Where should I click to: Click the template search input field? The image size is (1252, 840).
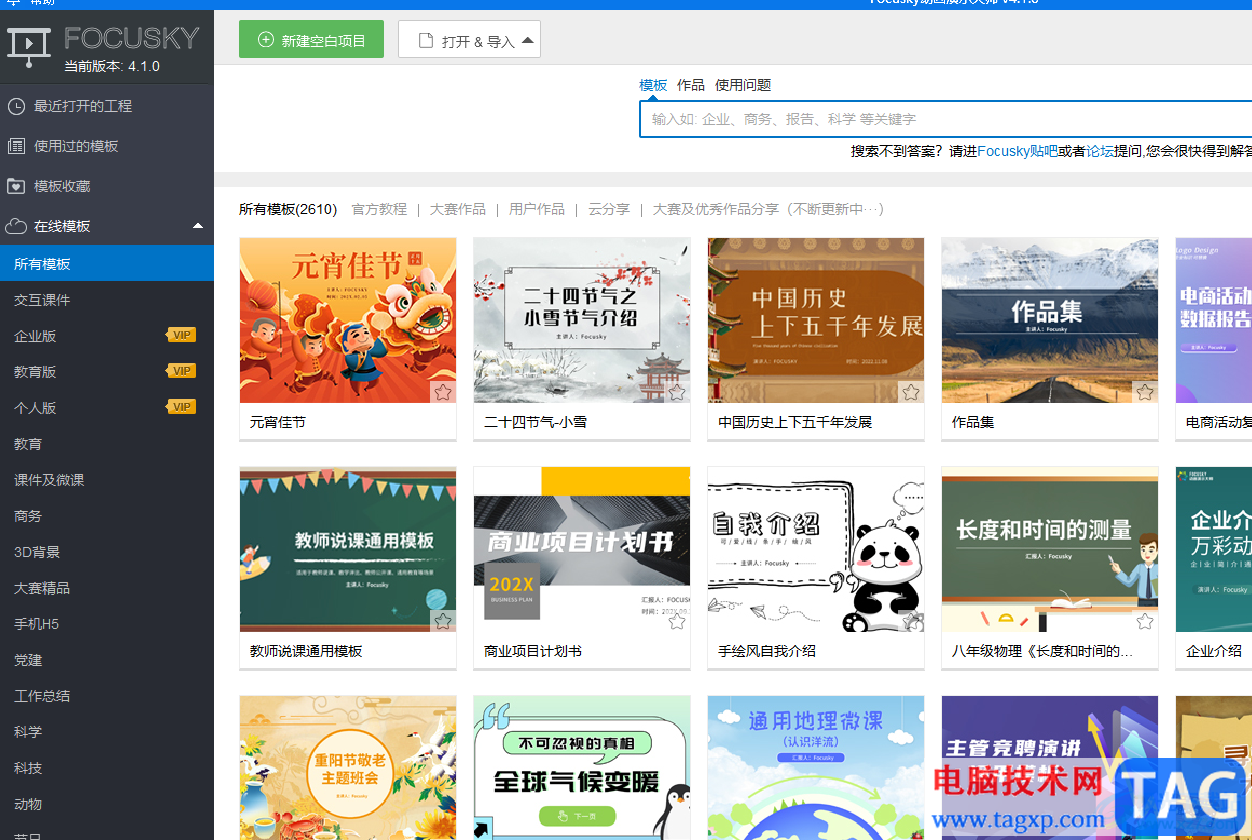[x=945, y=119]
